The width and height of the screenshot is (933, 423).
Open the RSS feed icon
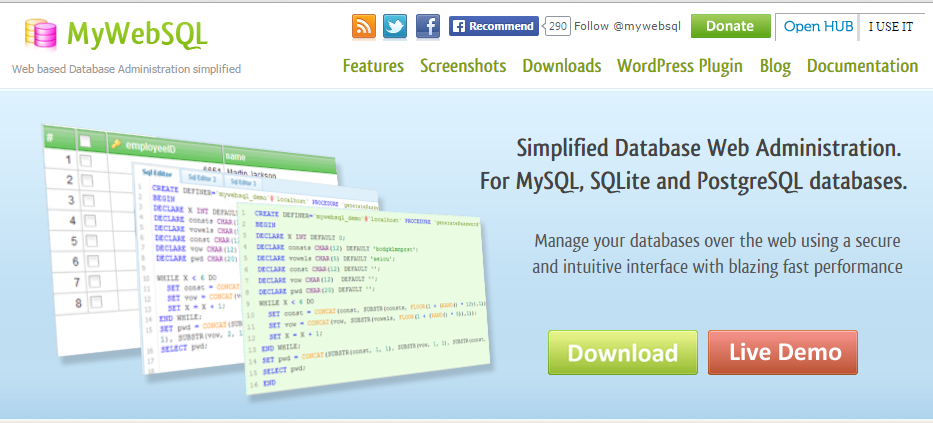click(364, 26)
